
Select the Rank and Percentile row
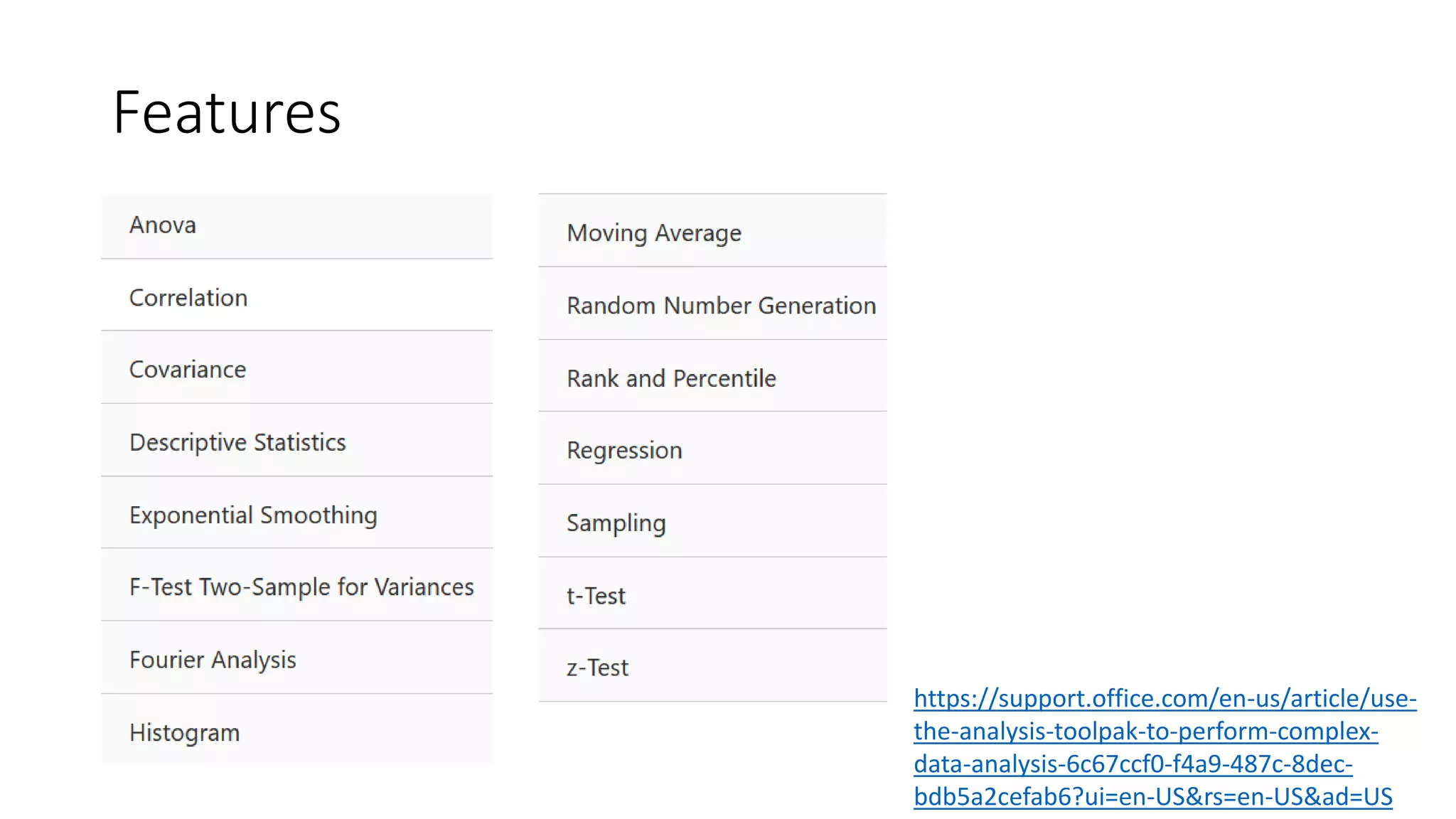click(712, 376)
